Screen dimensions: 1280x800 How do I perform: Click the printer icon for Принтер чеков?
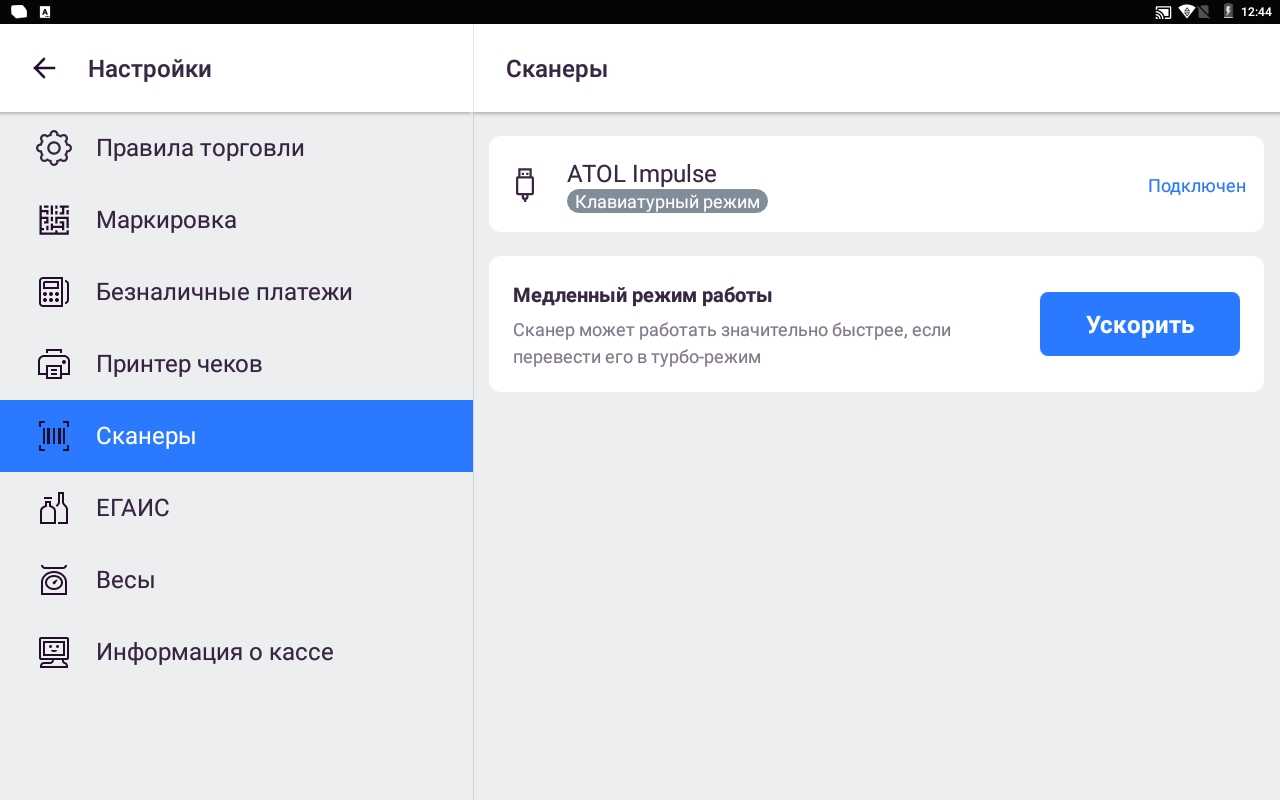54,364
